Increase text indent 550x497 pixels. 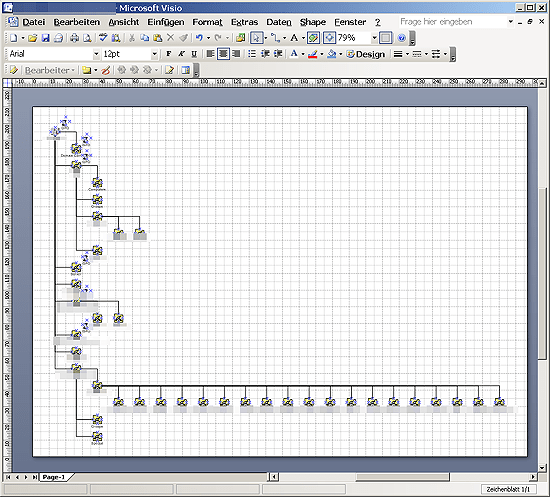coord(278,54)
